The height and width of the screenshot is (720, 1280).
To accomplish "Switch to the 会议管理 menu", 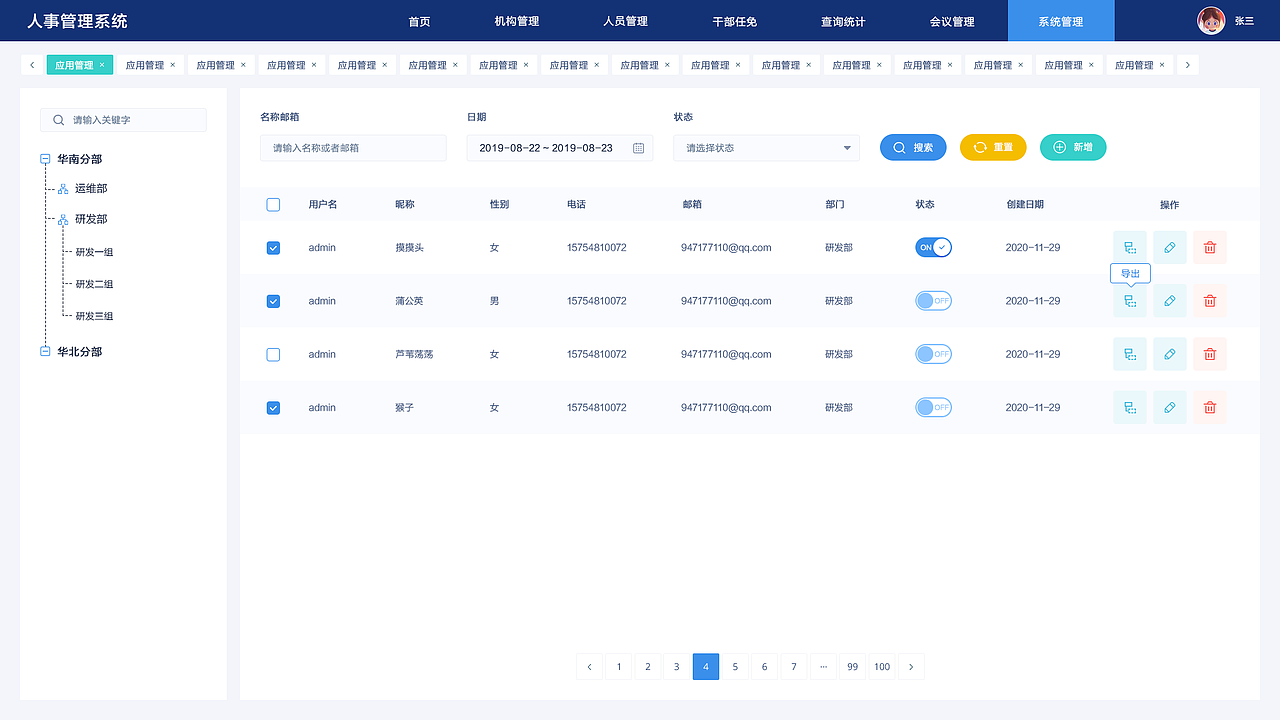I will (x=951, y=20).
